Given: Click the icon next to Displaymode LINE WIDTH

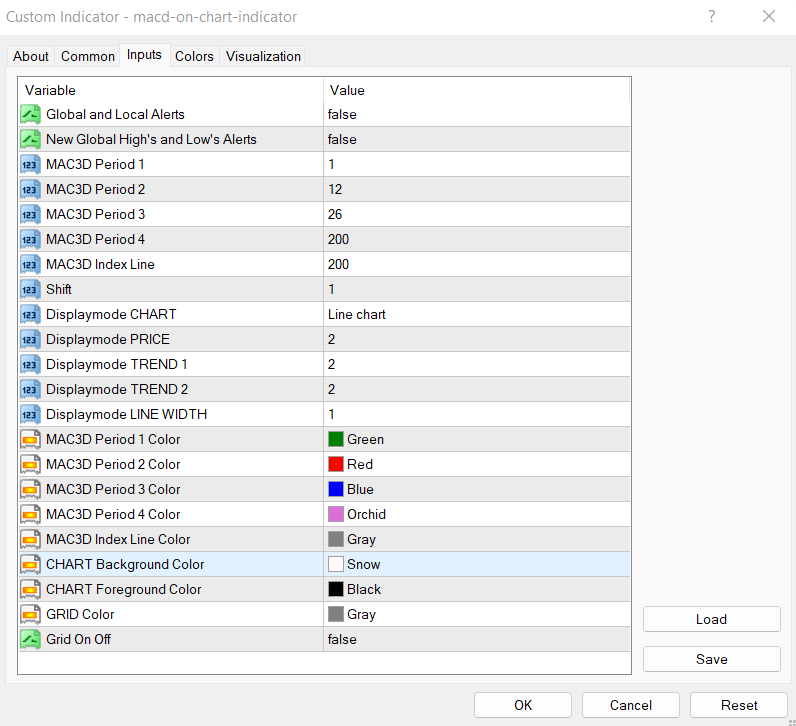Looking at the screenshot, I should 30,414.
